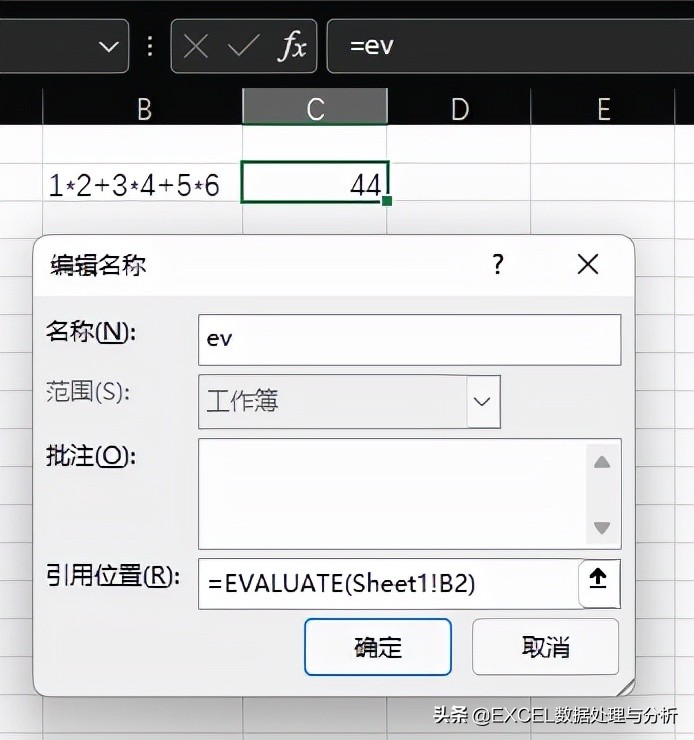Viewport: 694px width, 740px height.
Task: Click the 名称 field containing ev
Action: click(x=410, y=340)
